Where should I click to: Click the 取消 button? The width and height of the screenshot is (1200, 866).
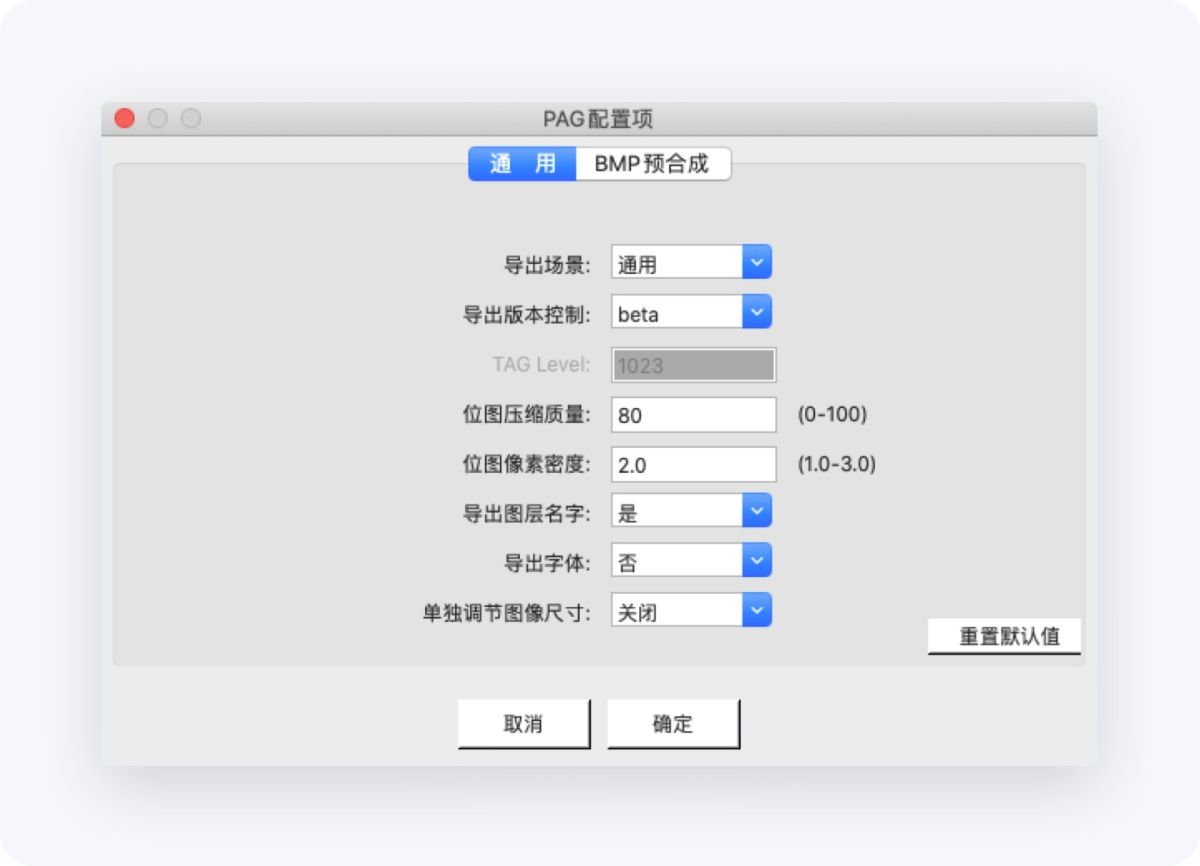tap(524, 724)
